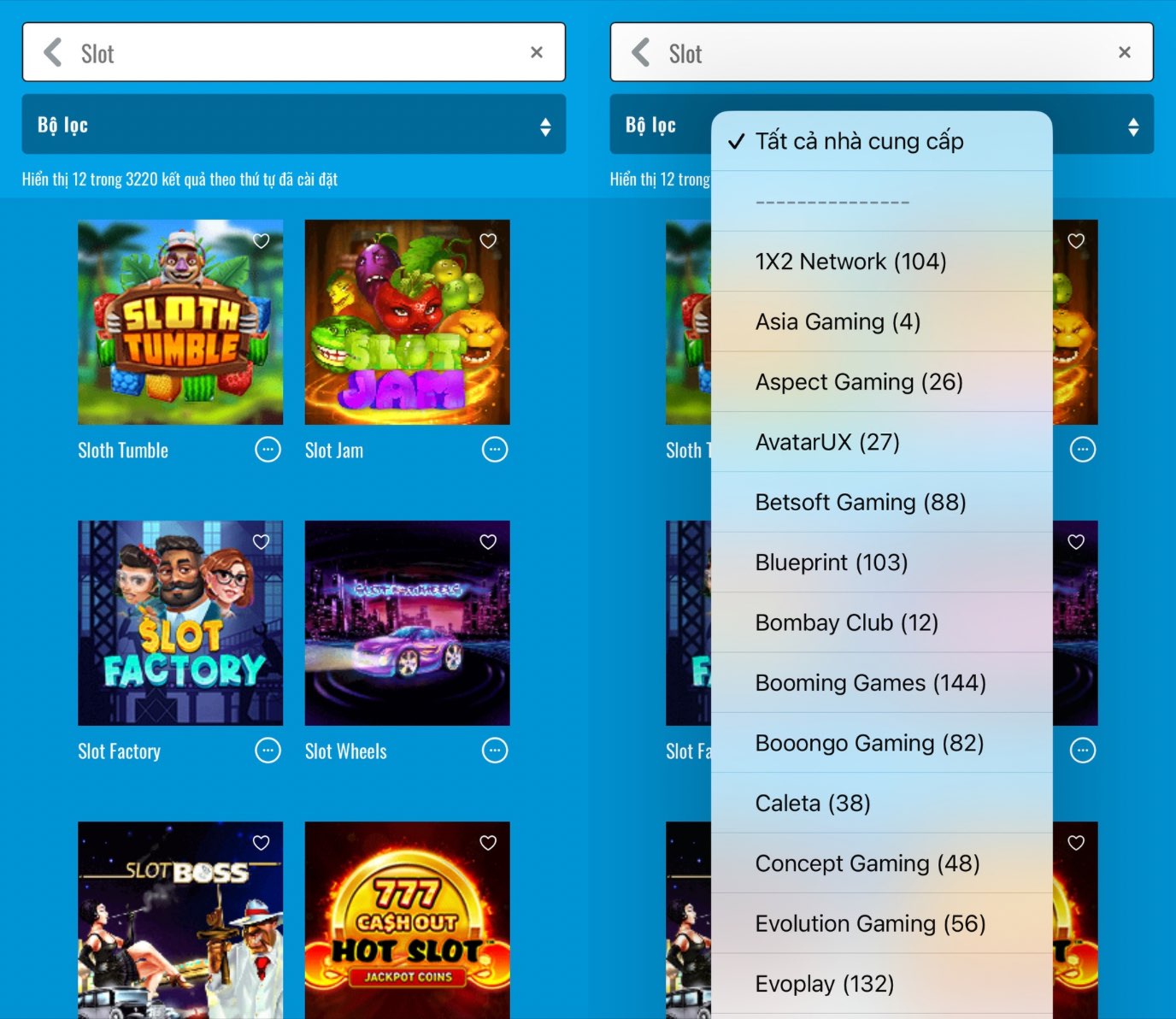This screenshot has height=1019, width=1176.
Task: Choose provider Aspect Gaming (26)
Action: (x=882, y=382)
